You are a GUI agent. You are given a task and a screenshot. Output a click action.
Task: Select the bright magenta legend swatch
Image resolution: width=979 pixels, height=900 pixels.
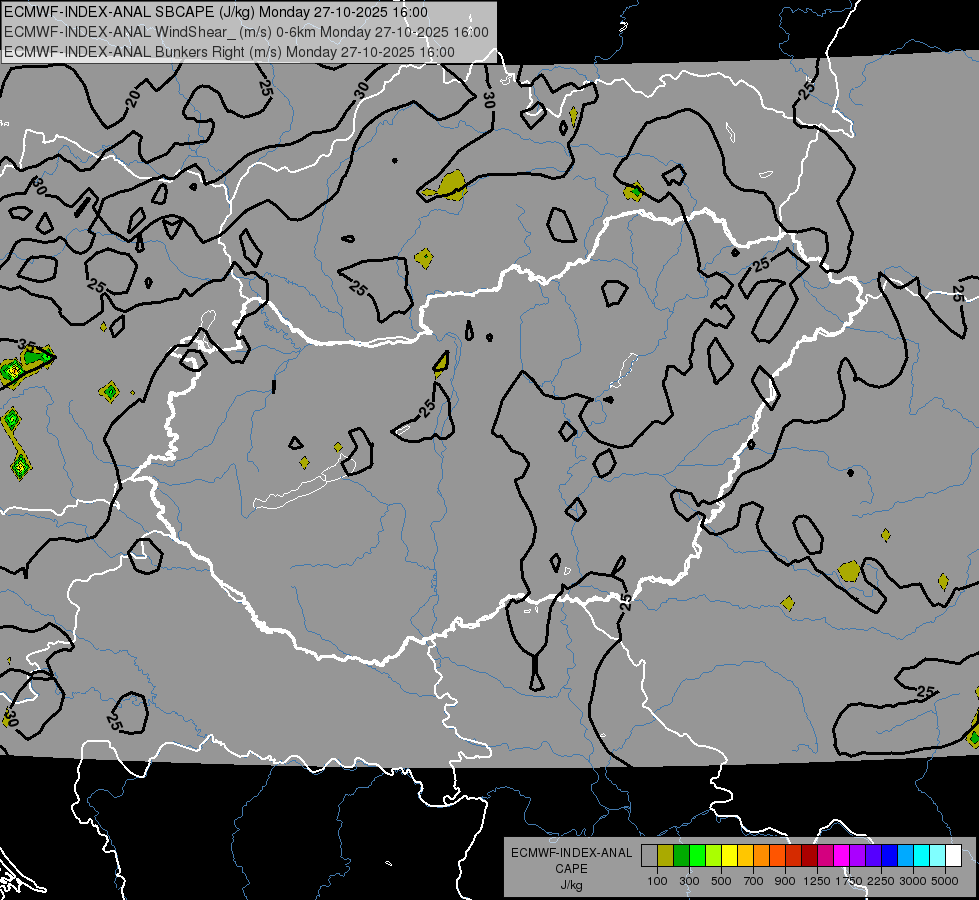[841, 856]
